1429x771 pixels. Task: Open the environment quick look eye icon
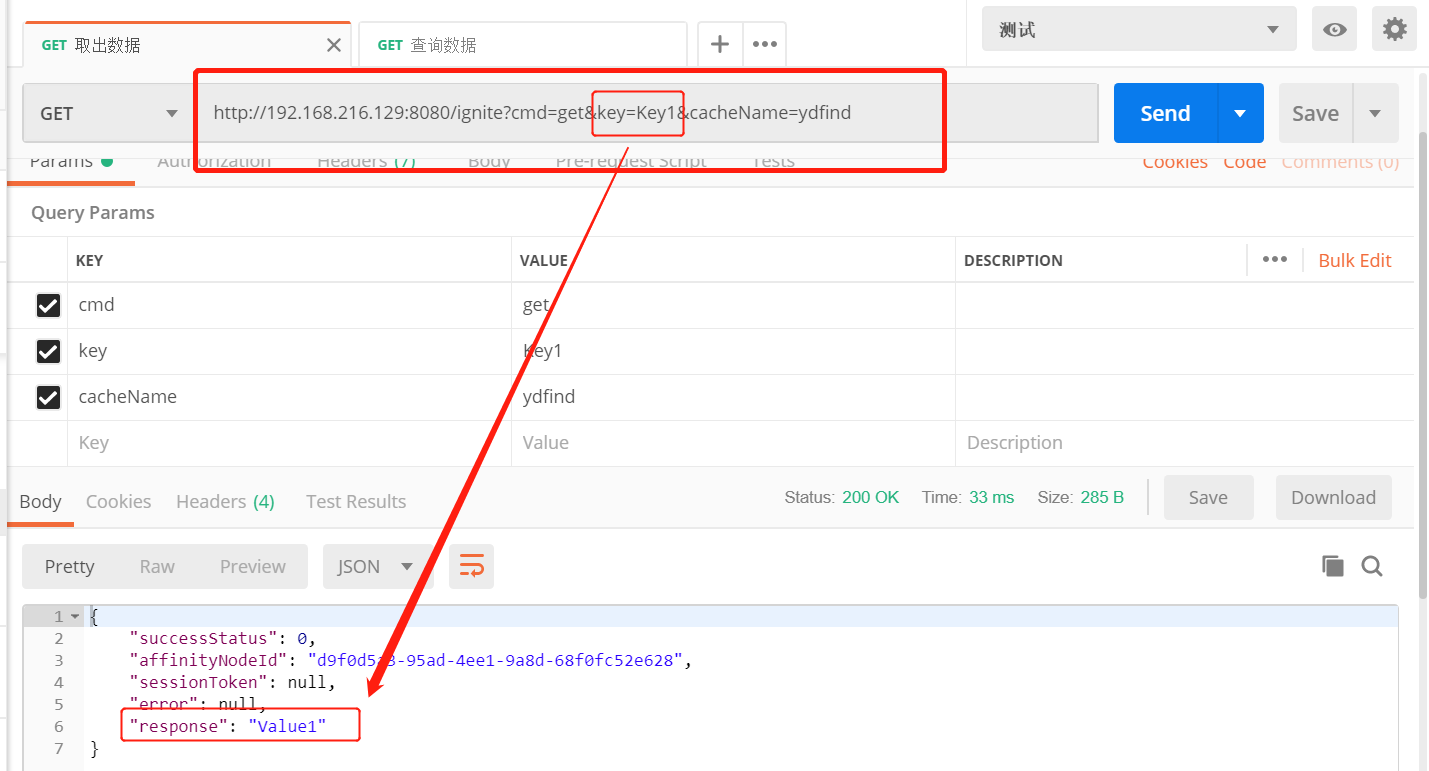point(1336,28)
